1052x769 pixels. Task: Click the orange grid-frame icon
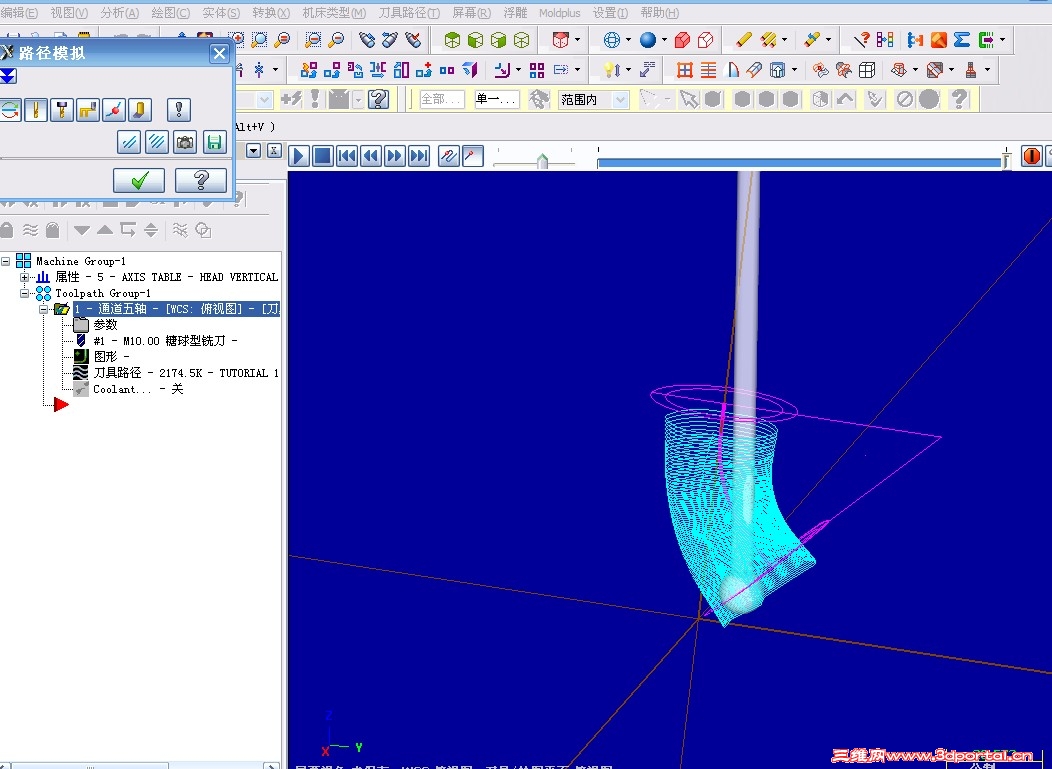point(684,70)
